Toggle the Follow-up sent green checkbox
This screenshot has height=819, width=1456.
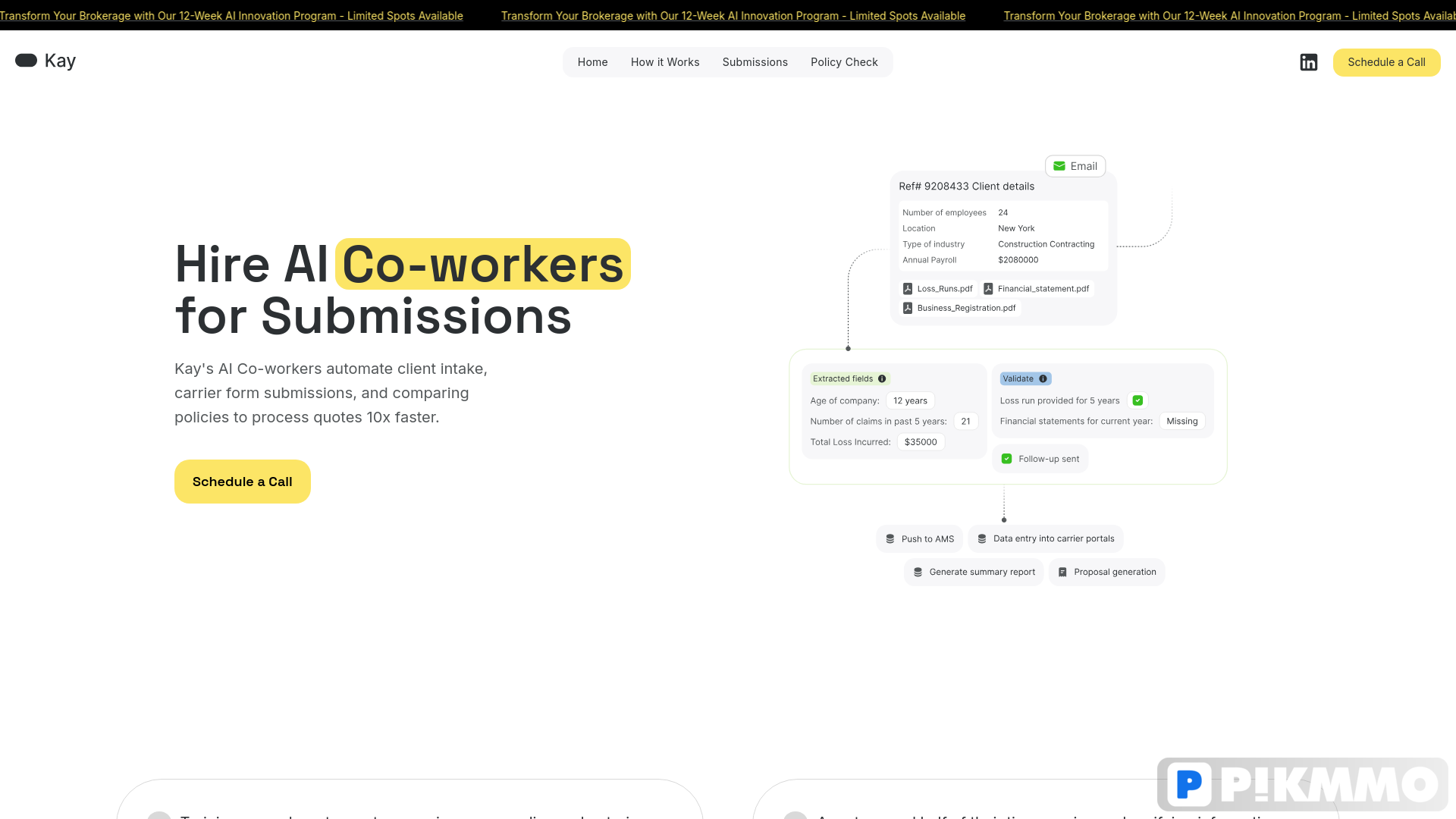tap(1007, 459)
